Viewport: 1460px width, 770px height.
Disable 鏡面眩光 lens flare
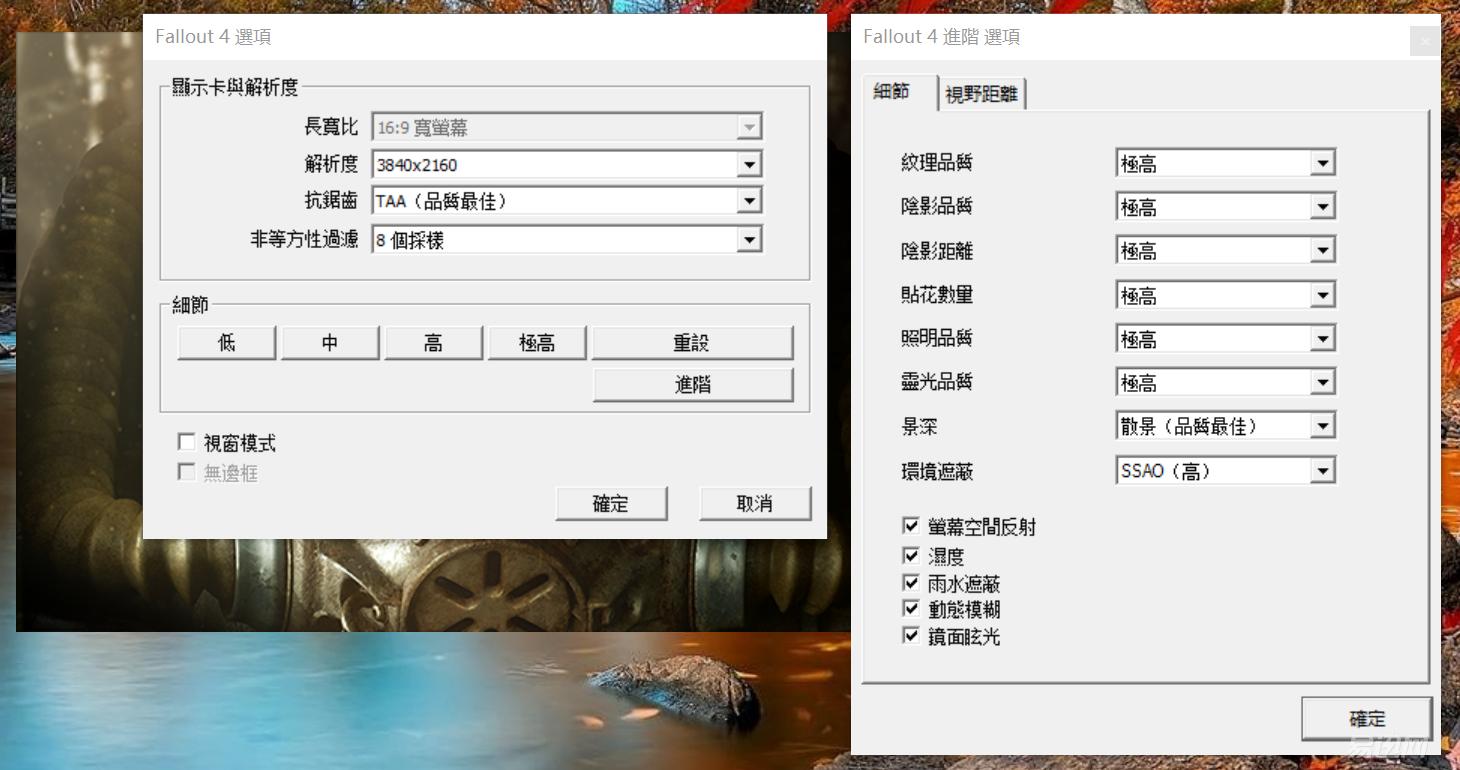click(911, 635)
